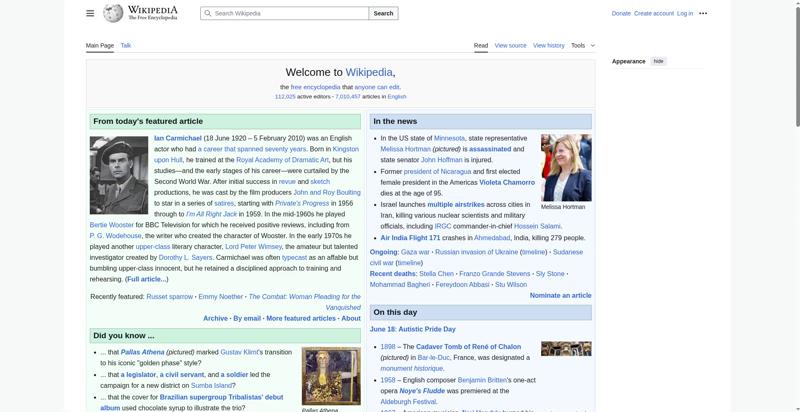
Task: Open the Hossein Salami link
Action: coord(537,226)
